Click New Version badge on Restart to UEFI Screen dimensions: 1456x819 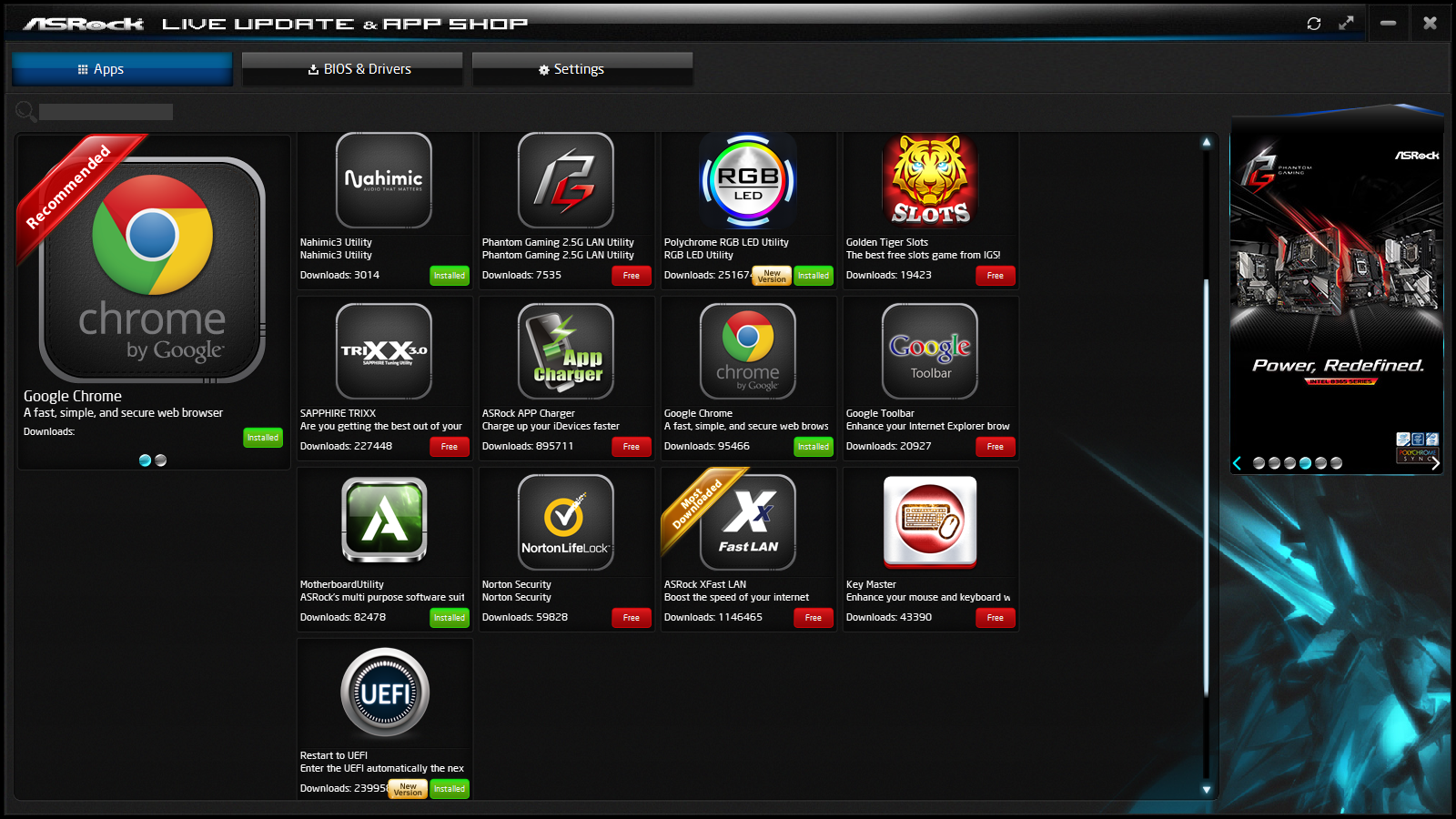[408, 789]
